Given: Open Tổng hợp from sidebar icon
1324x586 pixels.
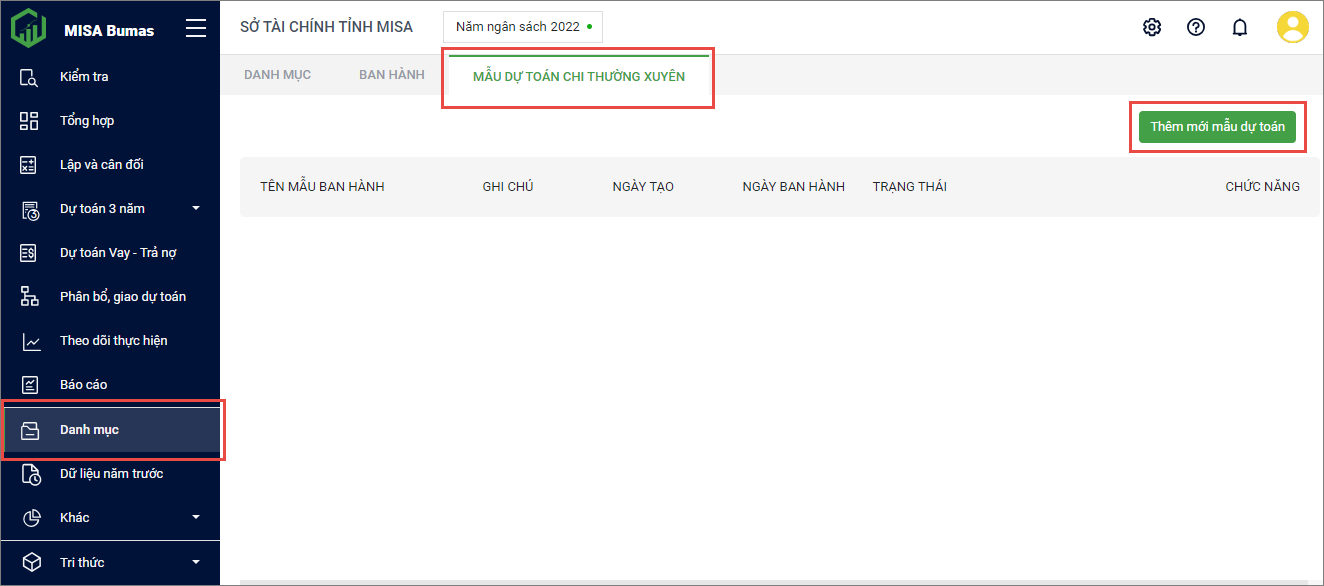Looking at the screenshot, I should (29, 121).
